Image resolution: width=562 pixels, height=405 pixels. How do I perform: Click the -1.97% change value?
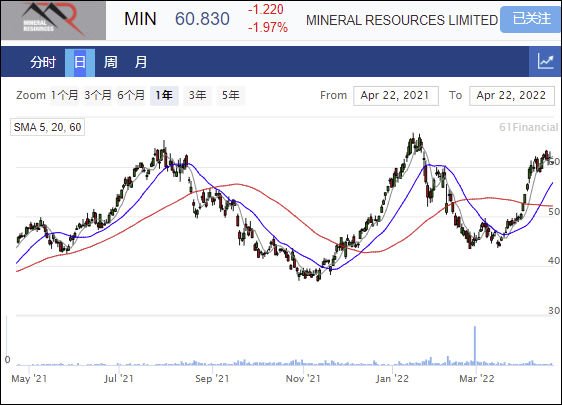(268, 28)
